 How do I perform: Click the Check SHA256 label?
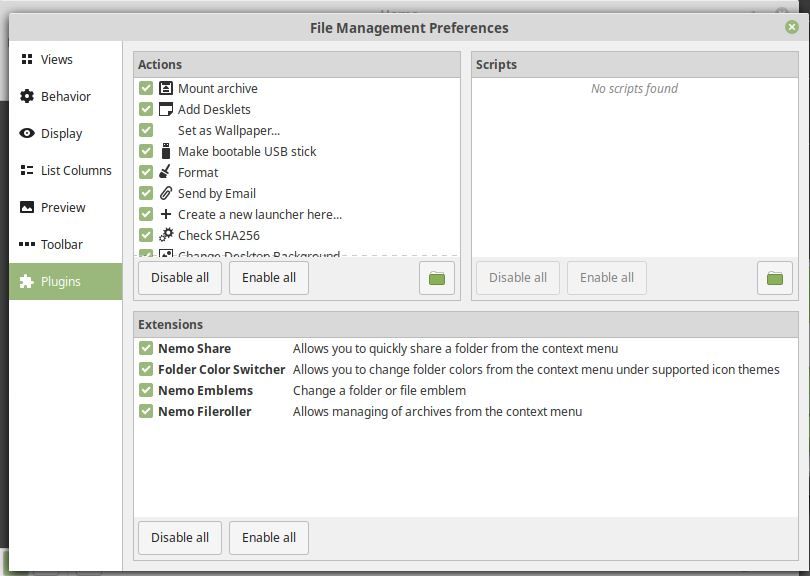pos(219,235)
